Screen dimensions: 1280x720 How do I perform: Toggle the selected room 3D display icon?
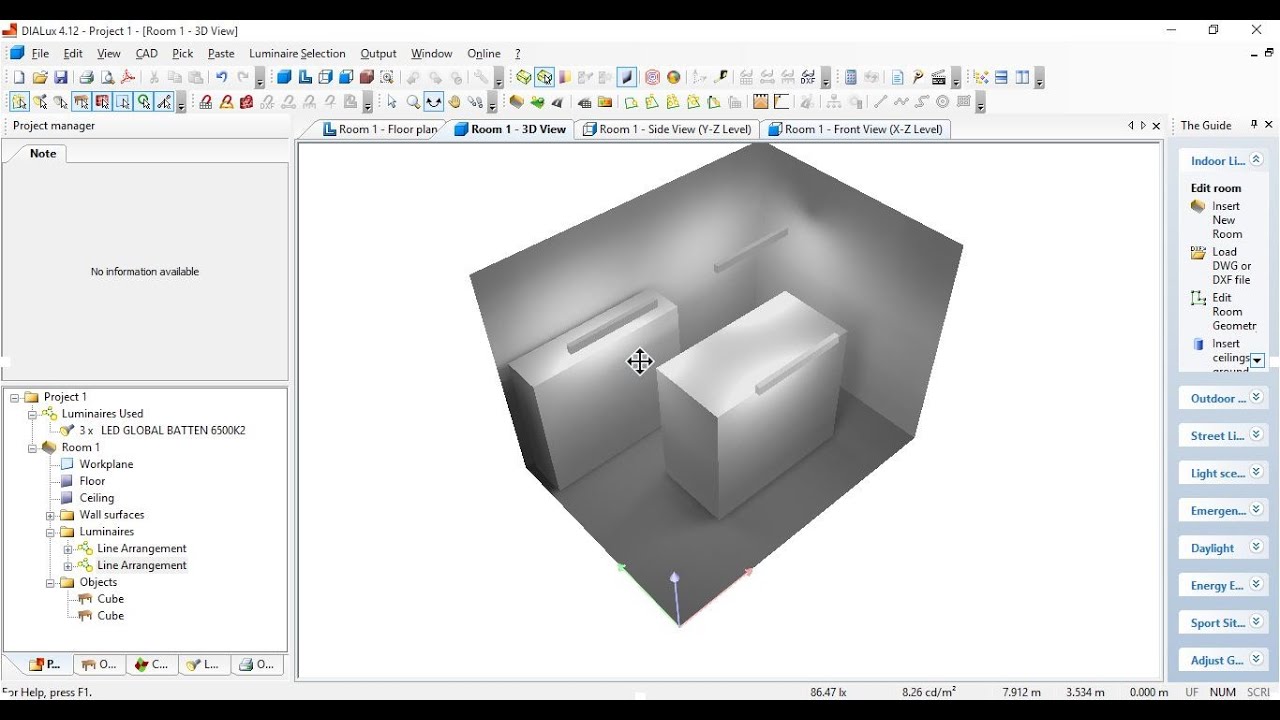pyautogui.click(x=544, y=77)
